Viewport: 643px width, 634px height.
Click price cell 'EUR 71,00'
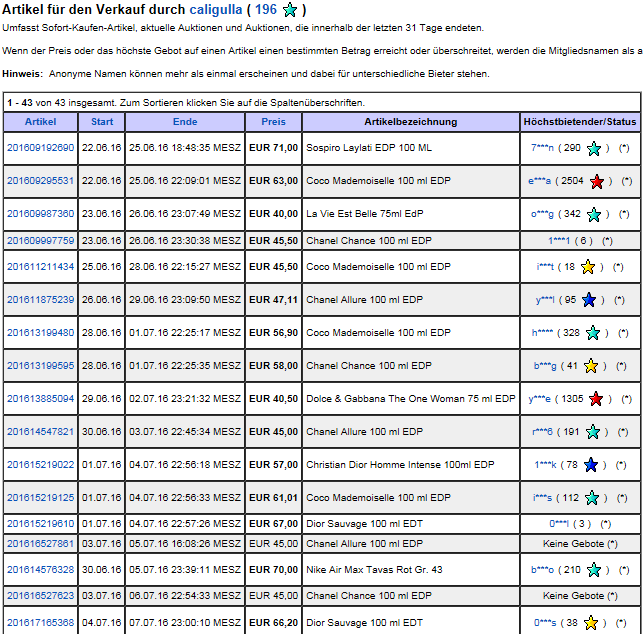pos(274,148)
